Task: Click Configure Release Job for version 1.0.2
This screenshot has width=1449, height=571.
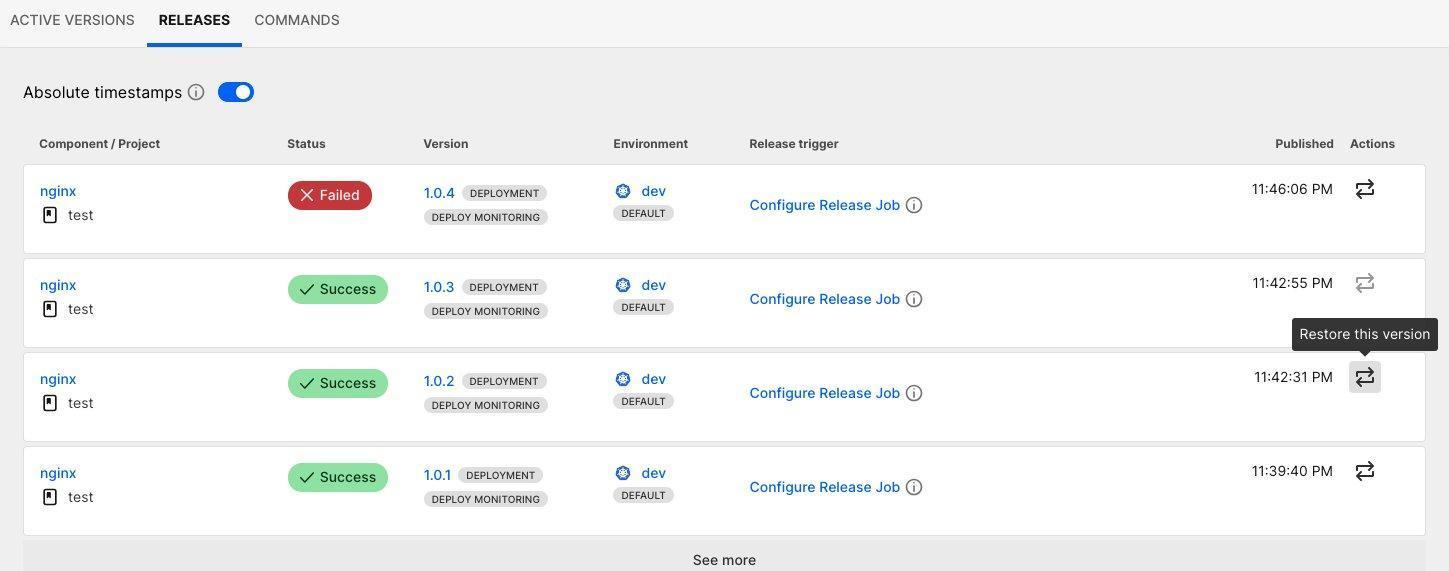Action: tap(824, 393)
